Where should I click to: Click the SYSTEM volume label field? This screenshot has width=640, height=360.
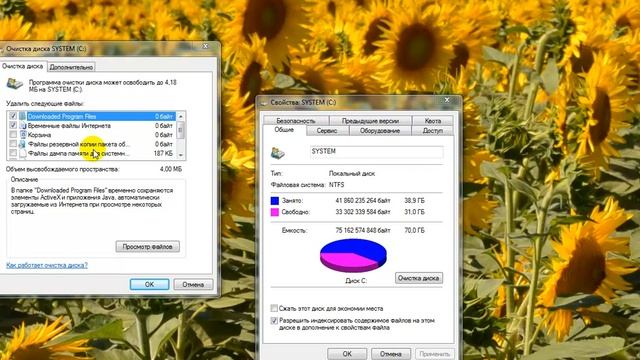376,151
